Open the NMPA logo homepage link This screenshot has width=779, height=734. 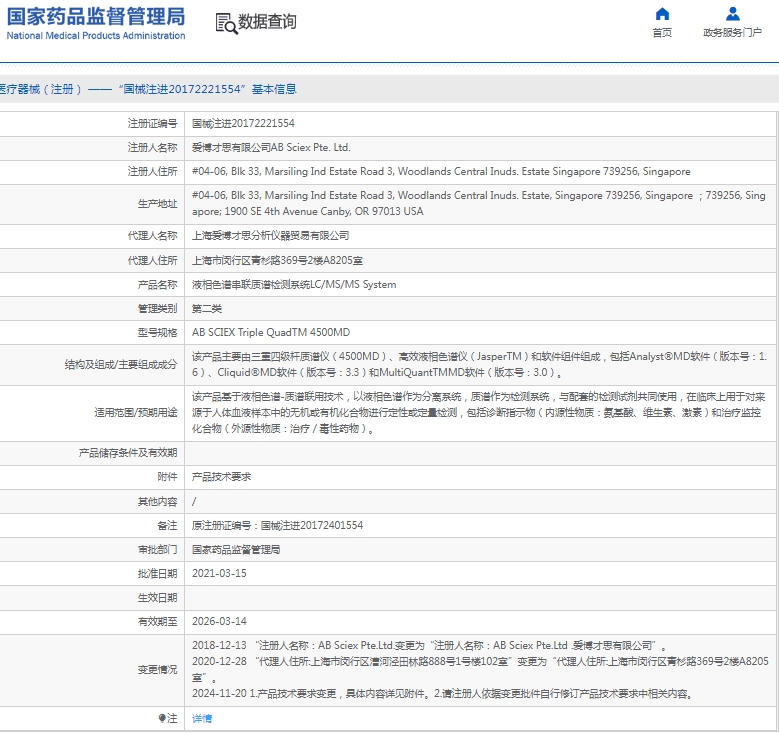(95, 23)
